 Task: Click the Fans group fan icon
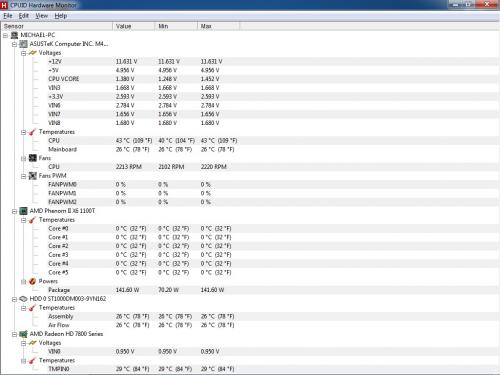[32, 158]
